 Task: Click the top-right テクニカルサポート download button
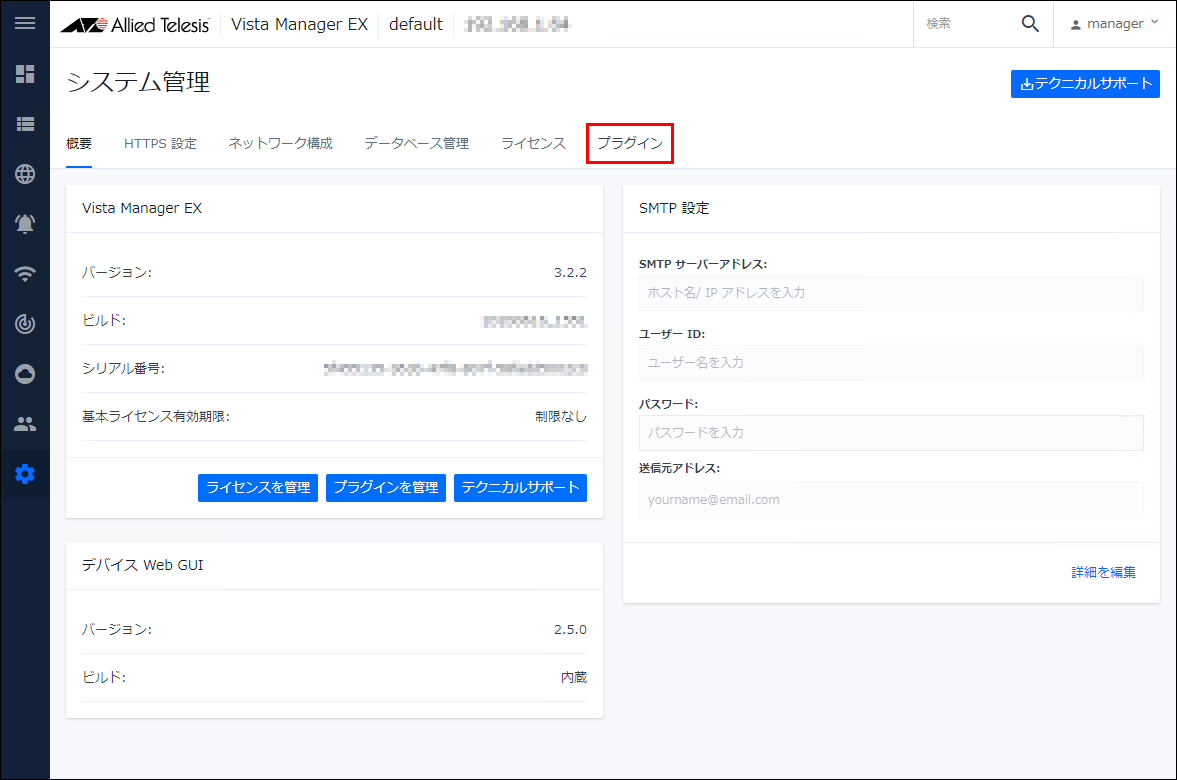coord(1085,84)
